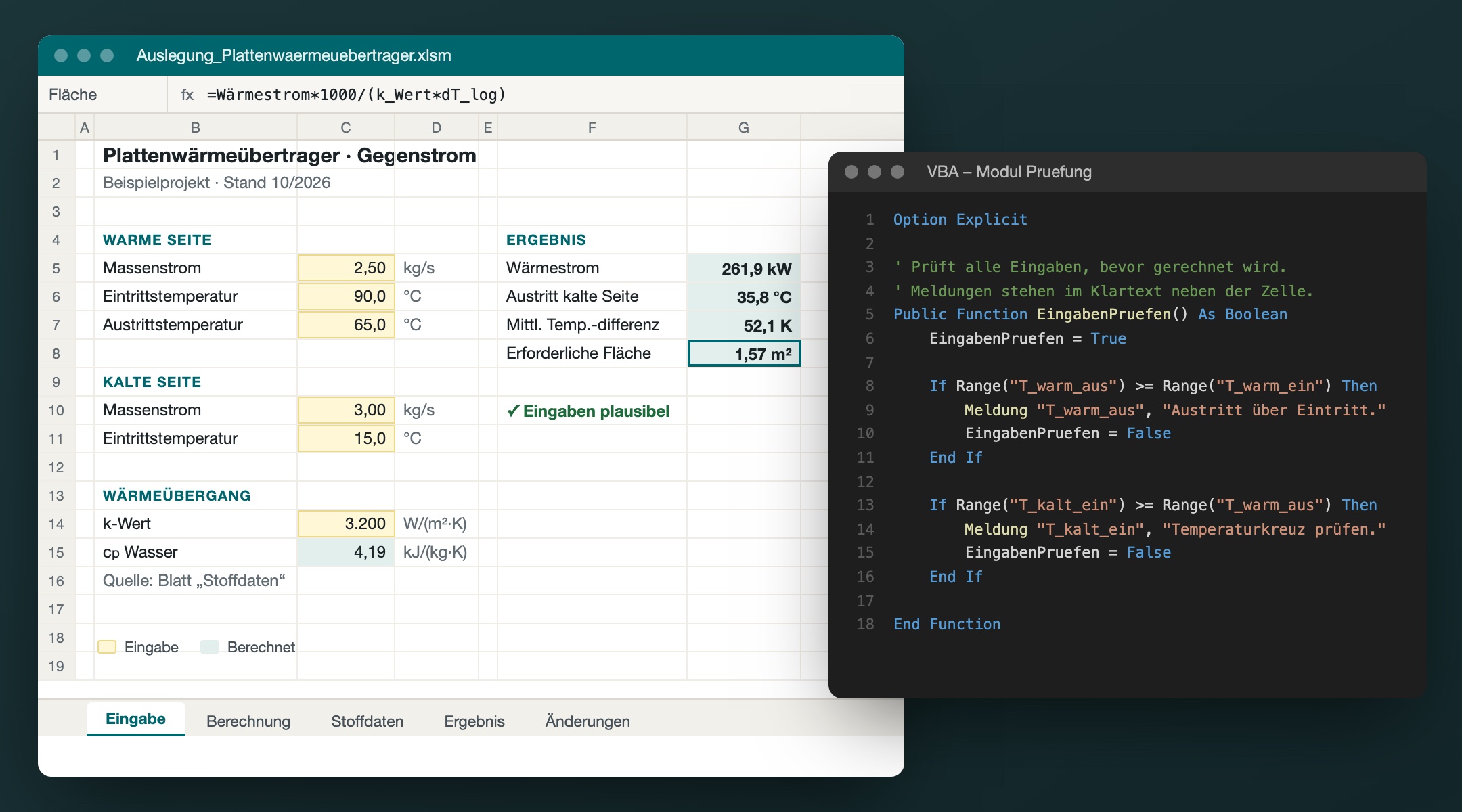This screenshot has width=1462, height=812.
Task: Select the Ergebnis sheet tab
Action: coord(474,721)
